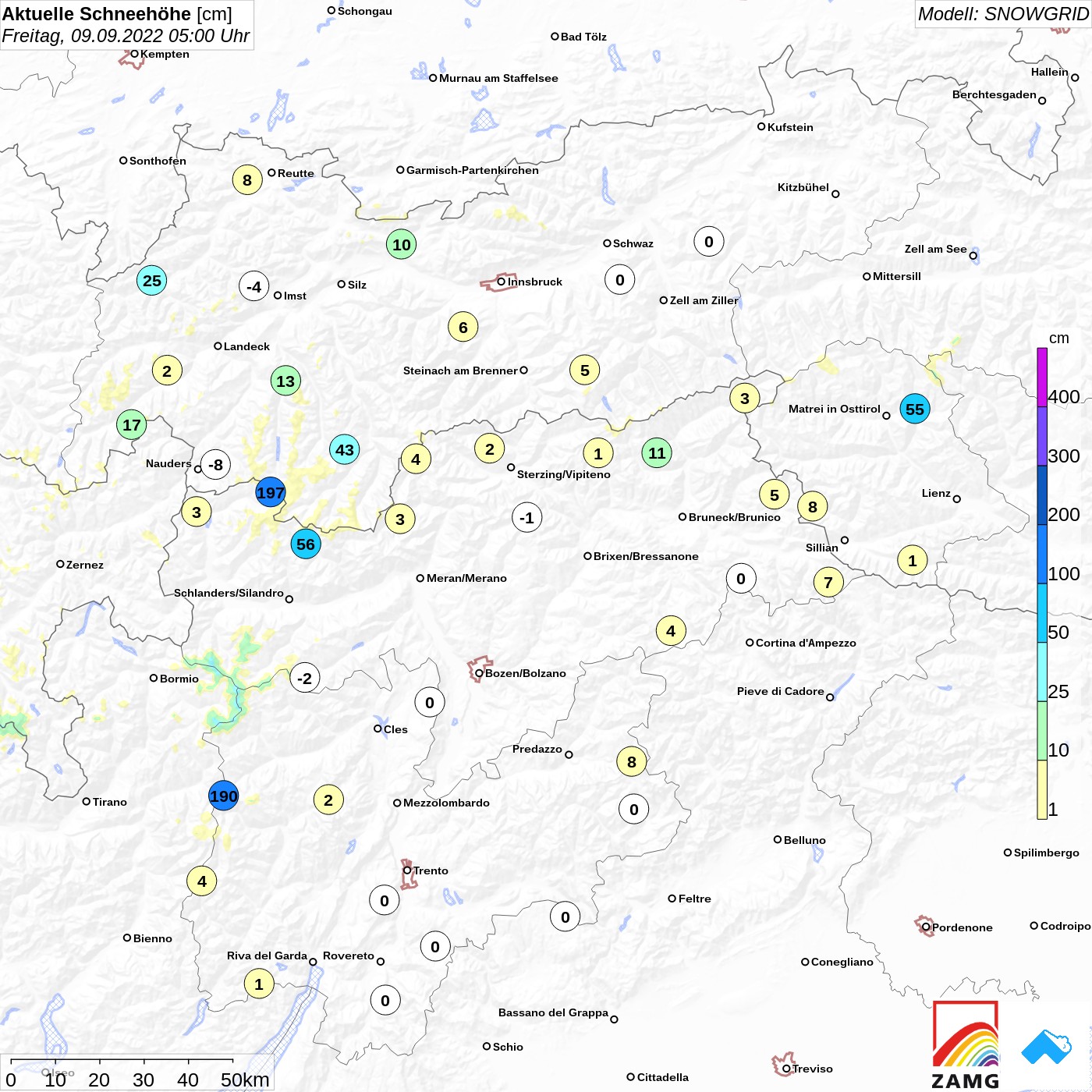Click the Bozen/Bolzano city label
This screenshot has height=1092, width=1092.
pos(526,673)
